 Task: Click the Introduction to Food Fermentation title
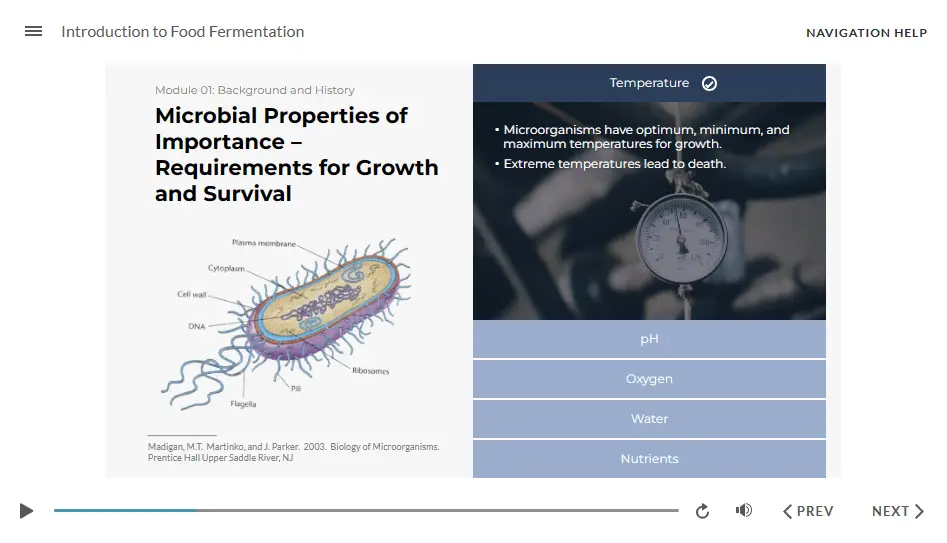[x=182, y=32]
